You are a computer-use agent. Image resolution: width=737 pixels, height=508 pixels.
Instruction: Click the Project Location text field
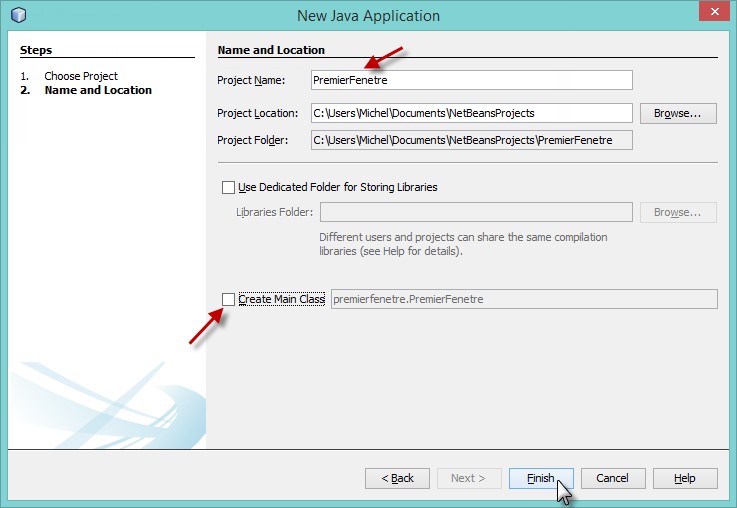click(471, 113)
